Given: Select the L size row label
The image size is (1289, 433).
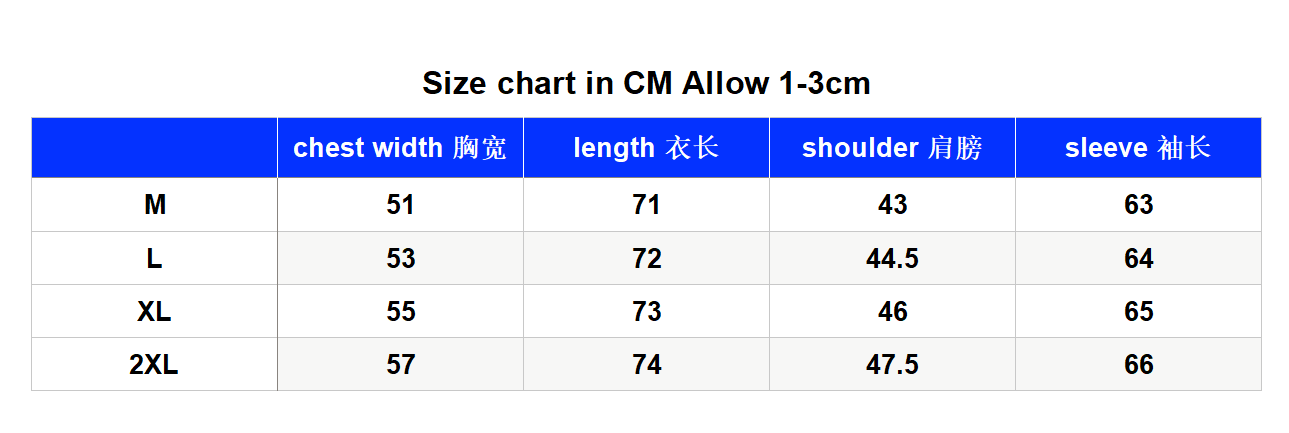Looking at the screenshot, I should pos(154,258).
